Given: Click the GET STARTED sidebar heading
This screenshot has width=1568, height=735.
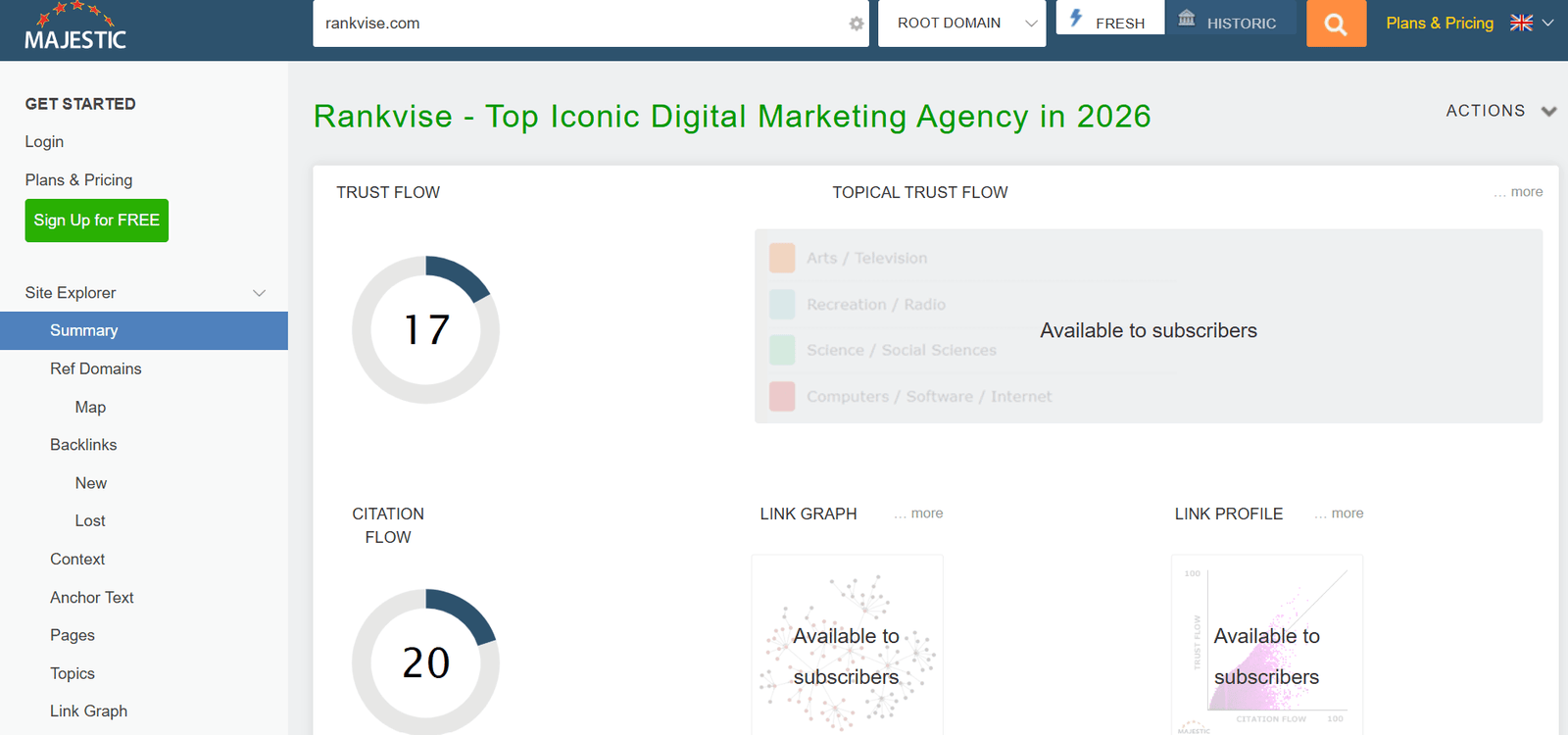Looking at the screenshot, I should [x=80, y=104].
